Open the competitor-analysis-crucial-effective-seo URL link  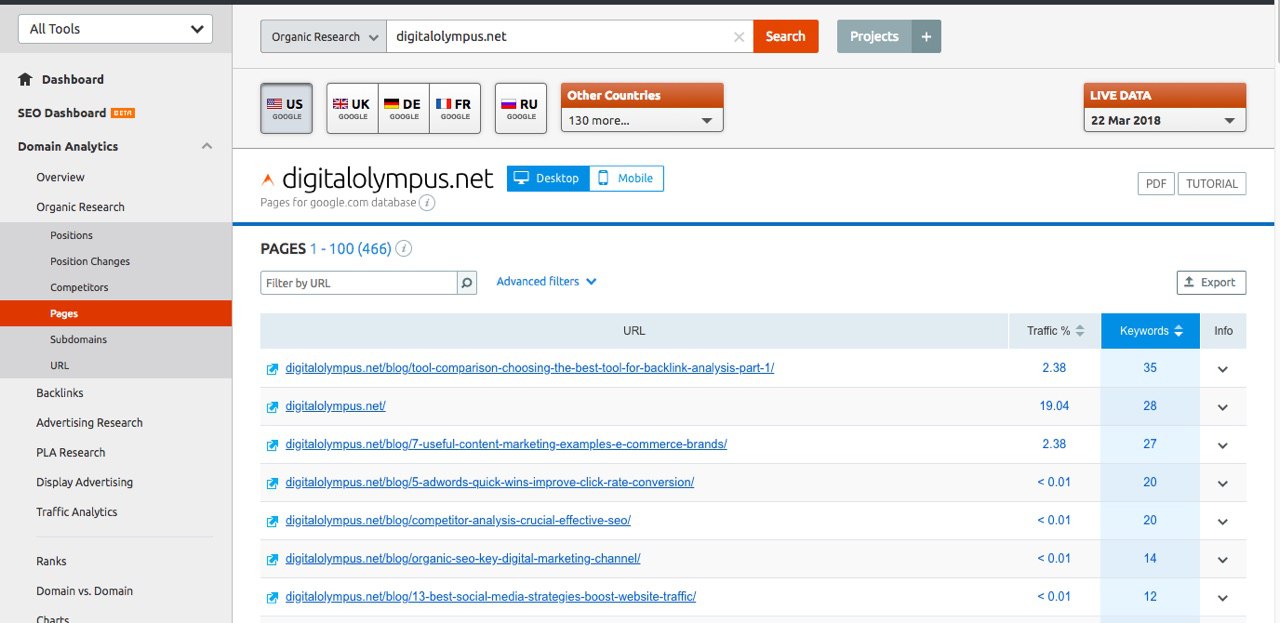[458, 520]
